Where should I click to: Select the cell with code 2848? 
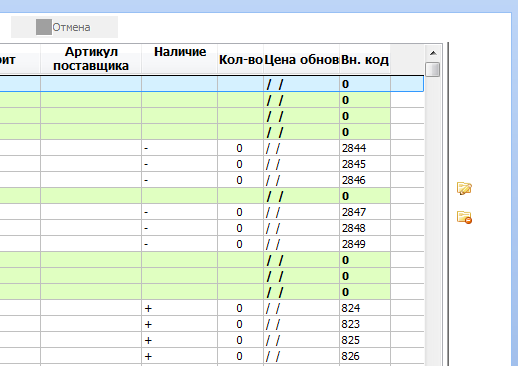point(365,228)
